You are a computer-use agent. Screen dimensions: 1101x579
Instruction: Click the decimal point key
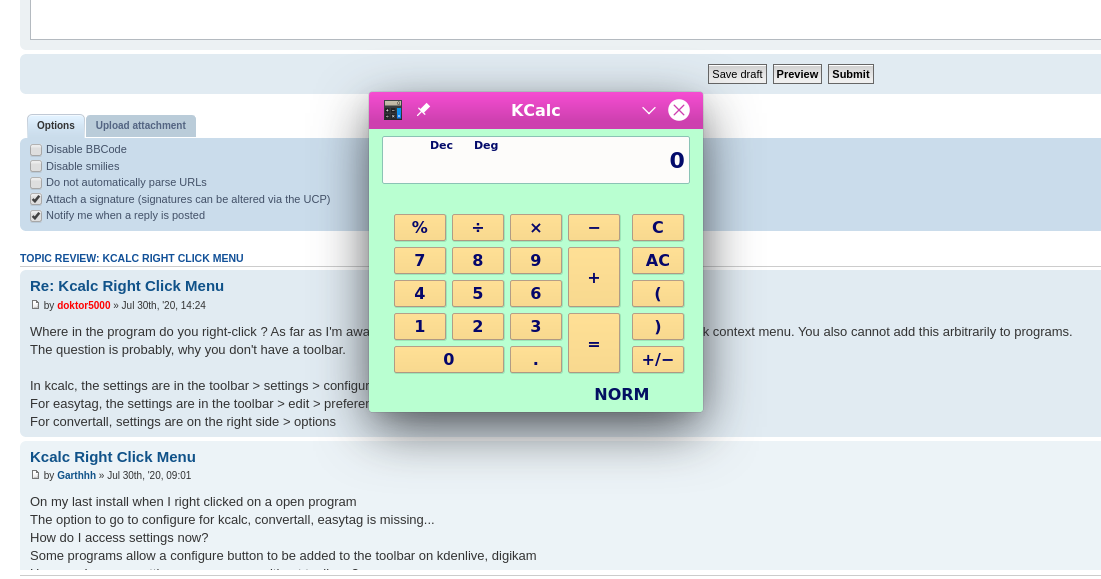536,359
